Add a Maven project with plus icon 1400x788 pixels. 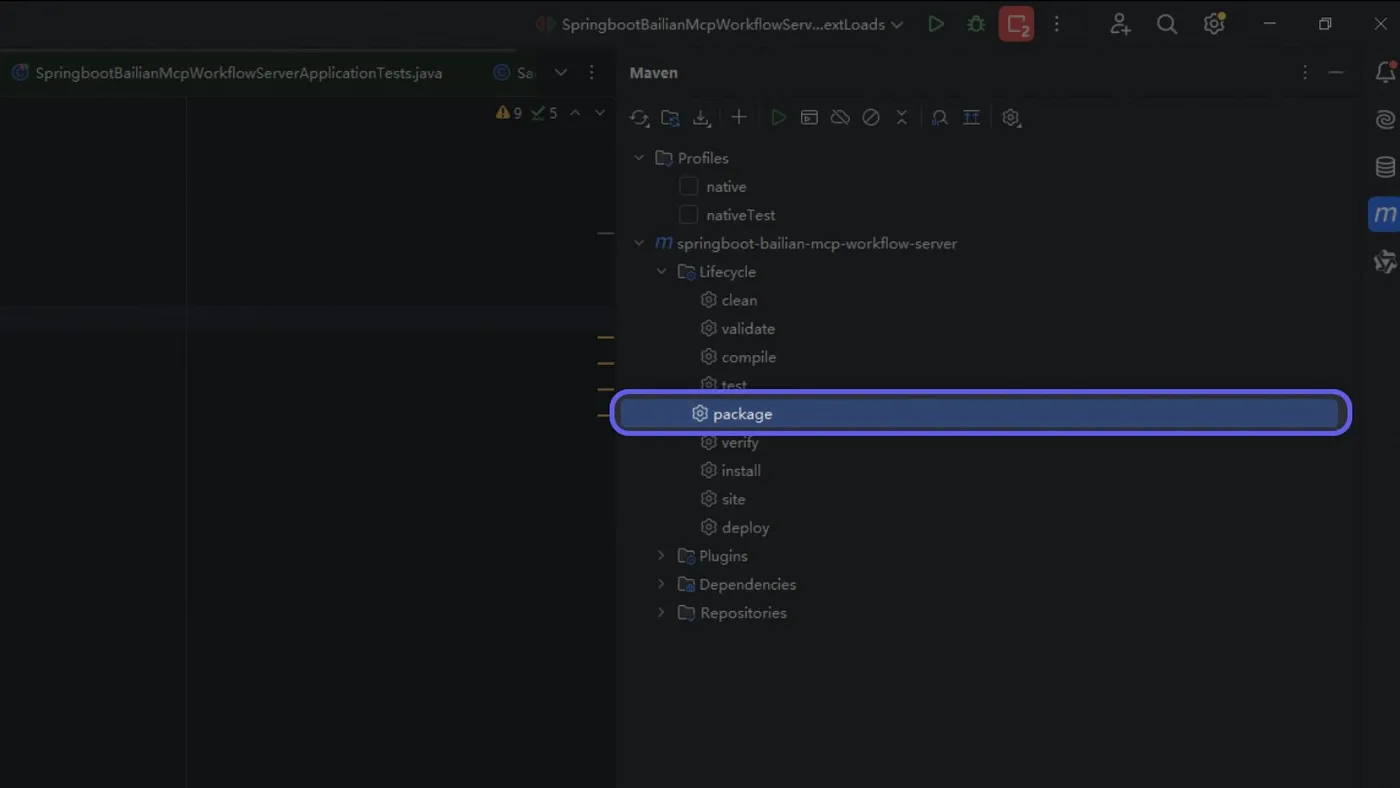[x=739, y=118]
